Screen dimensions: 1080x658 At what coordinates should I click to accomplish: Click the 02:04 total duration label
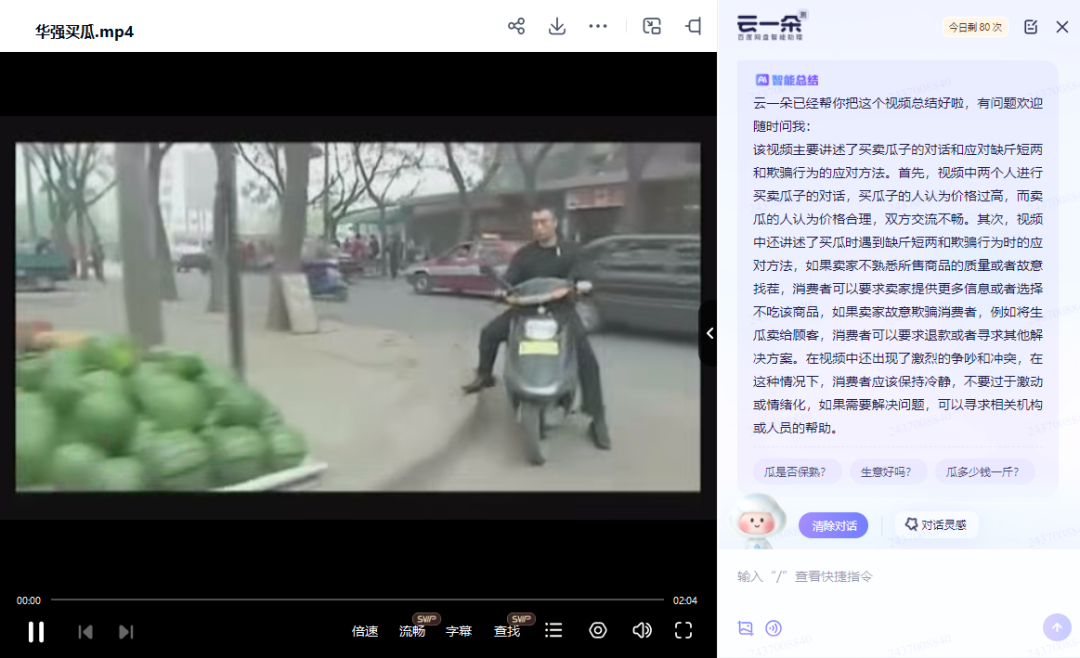pyautogui.click(x=685, y=601)
